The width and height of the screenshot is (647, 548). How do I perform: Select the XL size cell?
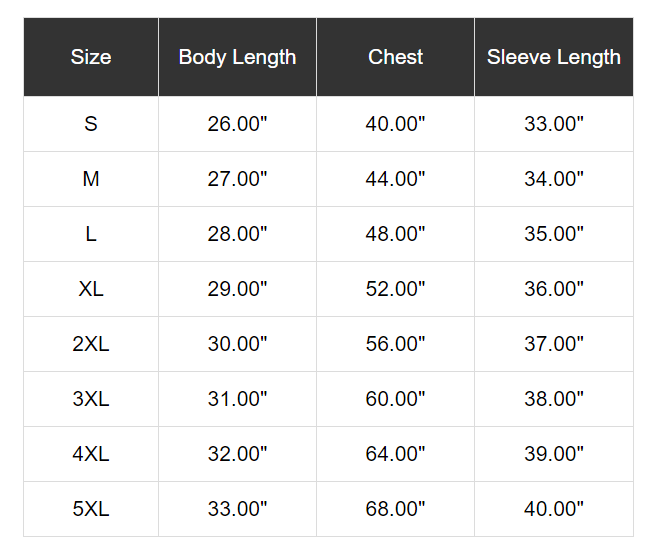click(x=91, y=289)
